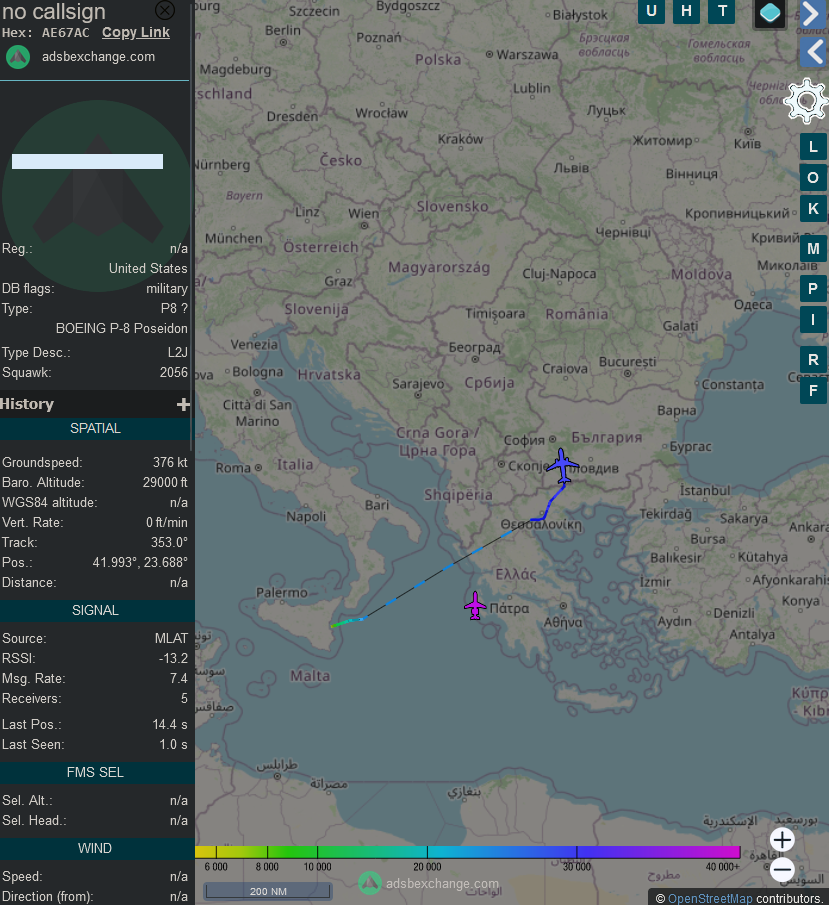Click the track value 353.0°
The image size is (829, 905).
point(169,543)
